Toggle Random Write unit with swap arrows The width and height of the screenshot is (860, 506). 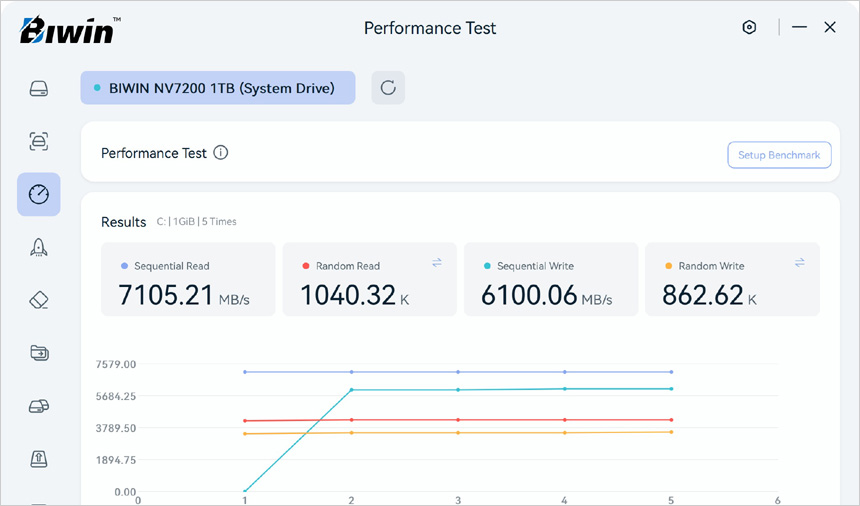[x=799, y=262]
